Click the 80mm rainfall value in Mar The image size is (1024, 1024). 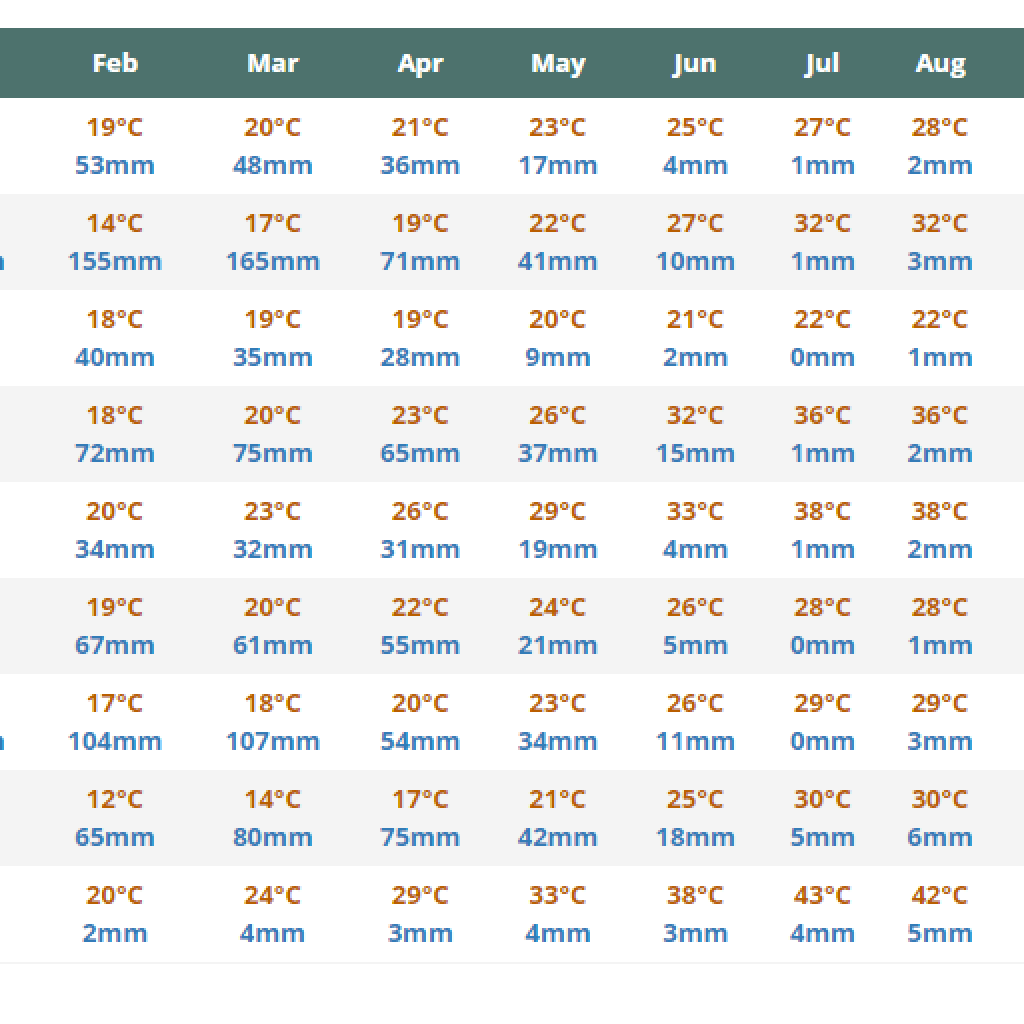tap(272, 837)
